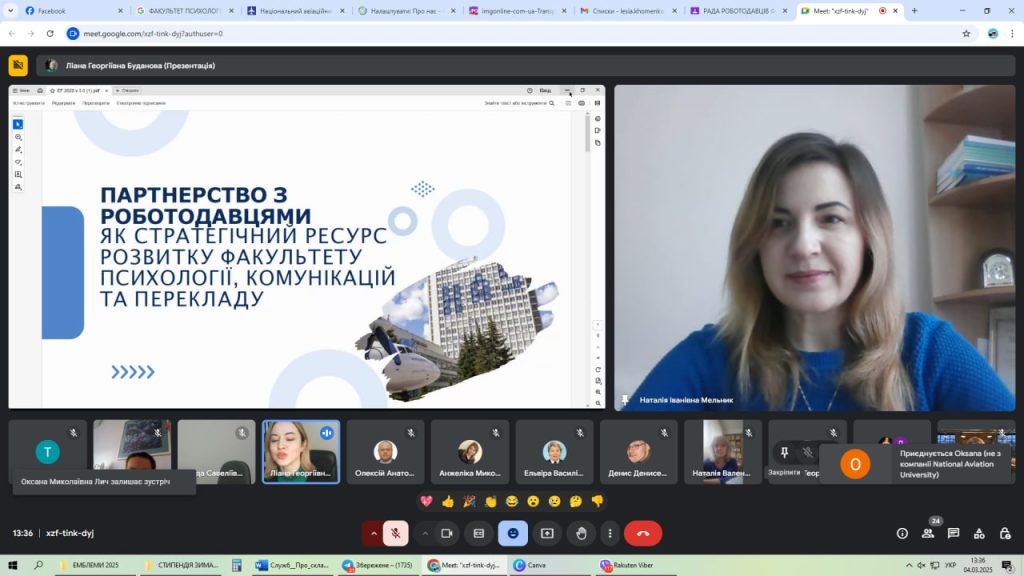
Task: Send the thumbs up emoji reaction
Action: (x=448, y=501)
